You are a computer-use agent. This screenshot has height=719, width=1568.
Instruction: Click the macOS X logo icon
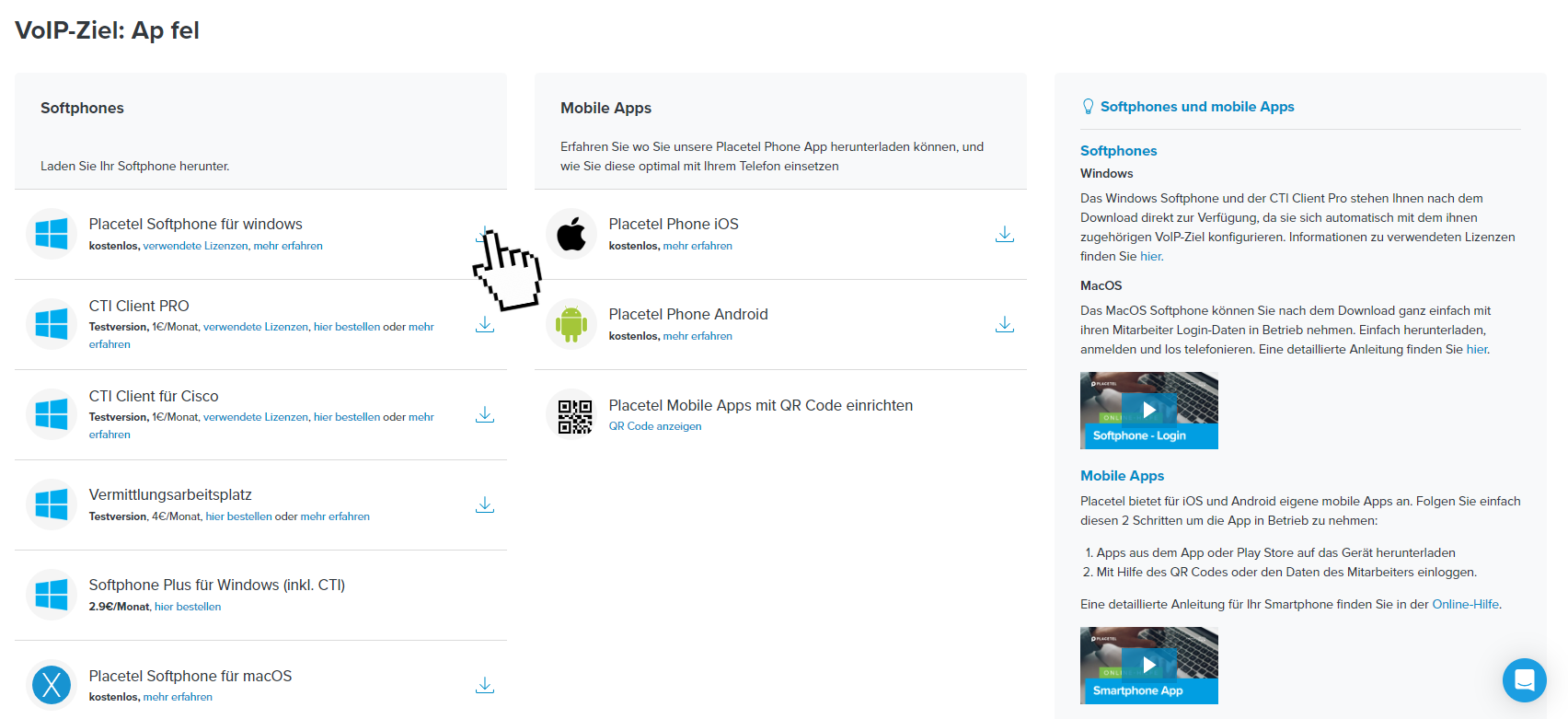click(52, 685)
